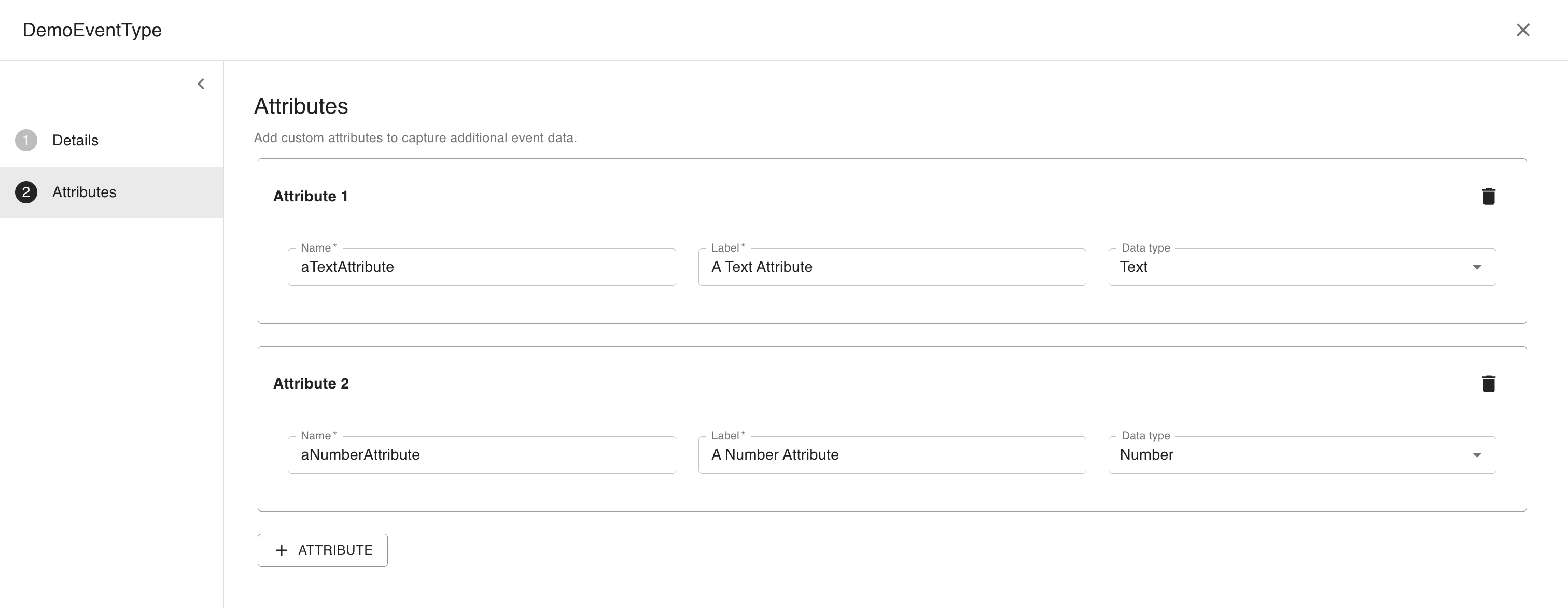Close the DemoEventType dialog
The image size is (1568, 608).
(1522, 30)
